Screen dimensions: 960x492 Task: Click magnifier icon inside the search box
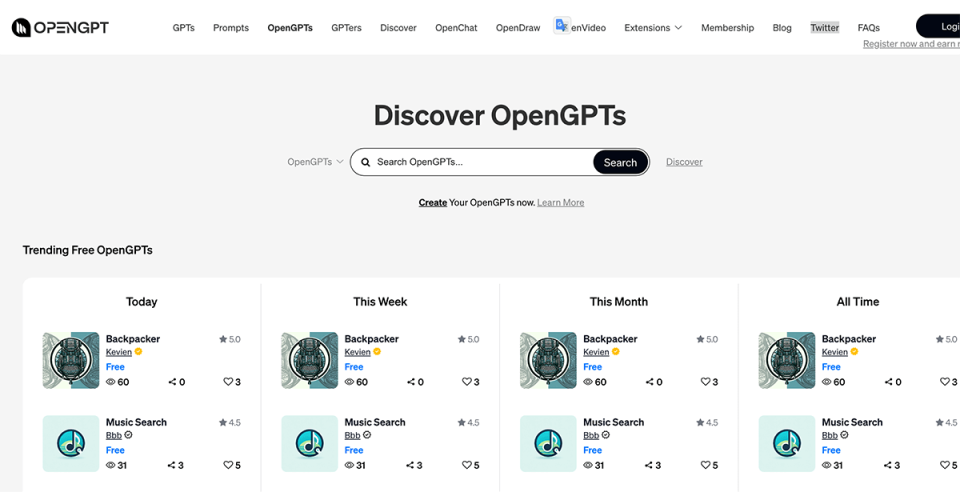coord(366,162)
